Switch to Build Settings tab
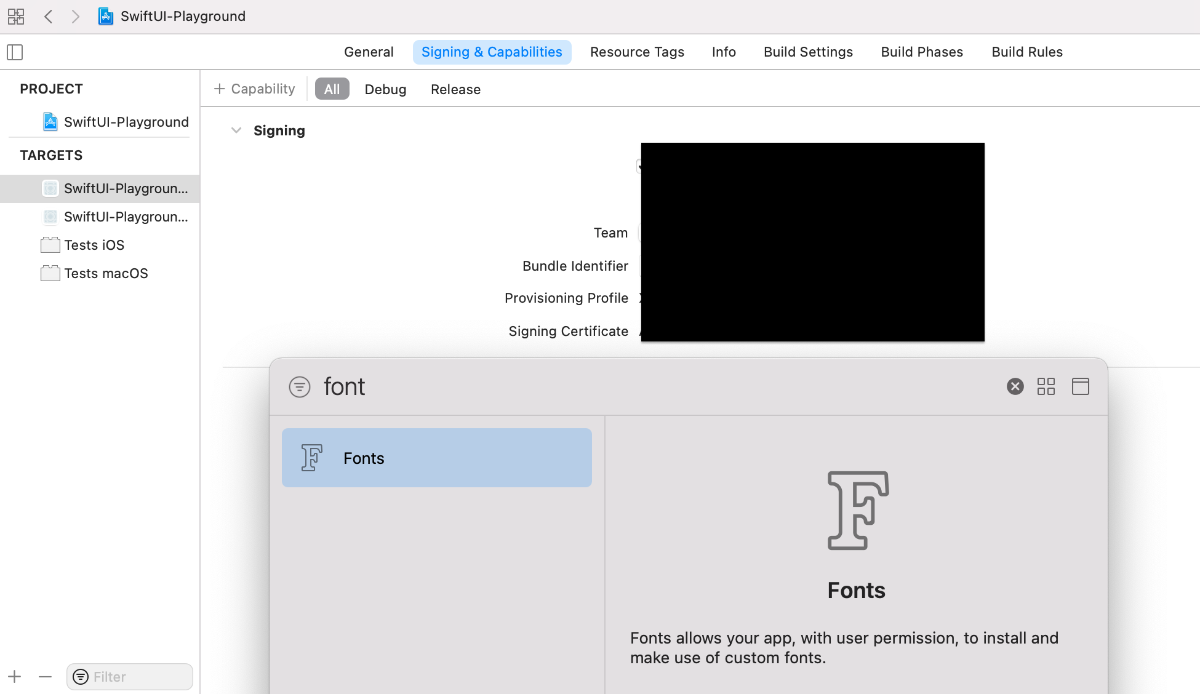The image size is (1200, 694). pos(808,52)
